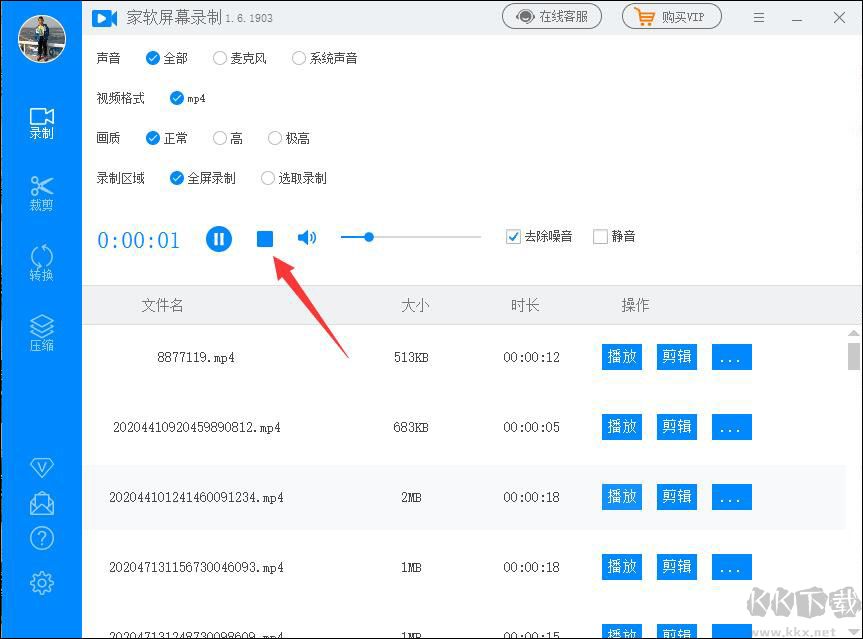Select 选取录制 region recording mode
Viewport: 863px width, 639px height.
click(268, 178)
